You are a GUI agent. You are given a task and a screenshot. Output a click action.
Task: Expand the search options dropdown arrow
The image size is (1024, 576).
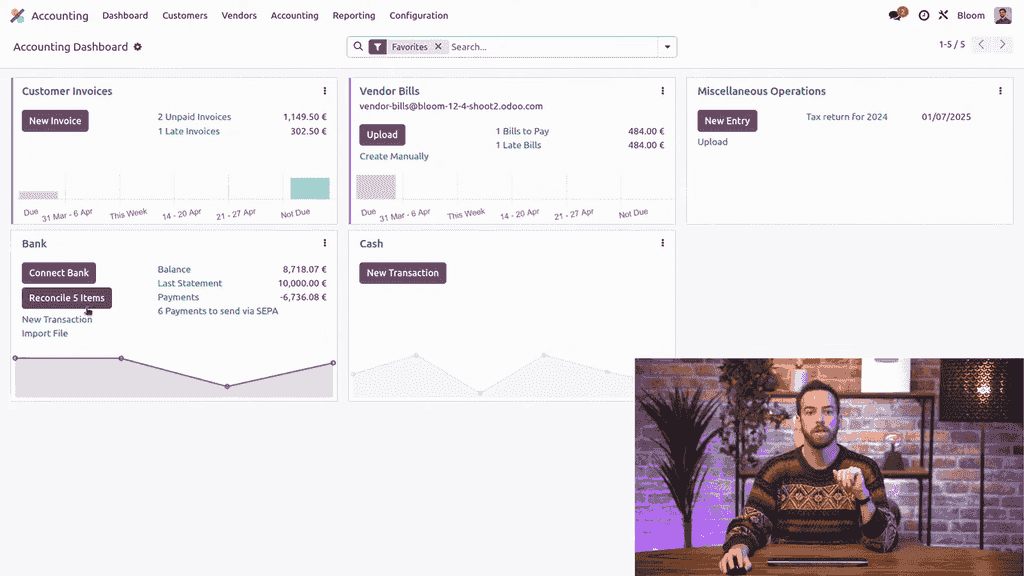(666, 47)
